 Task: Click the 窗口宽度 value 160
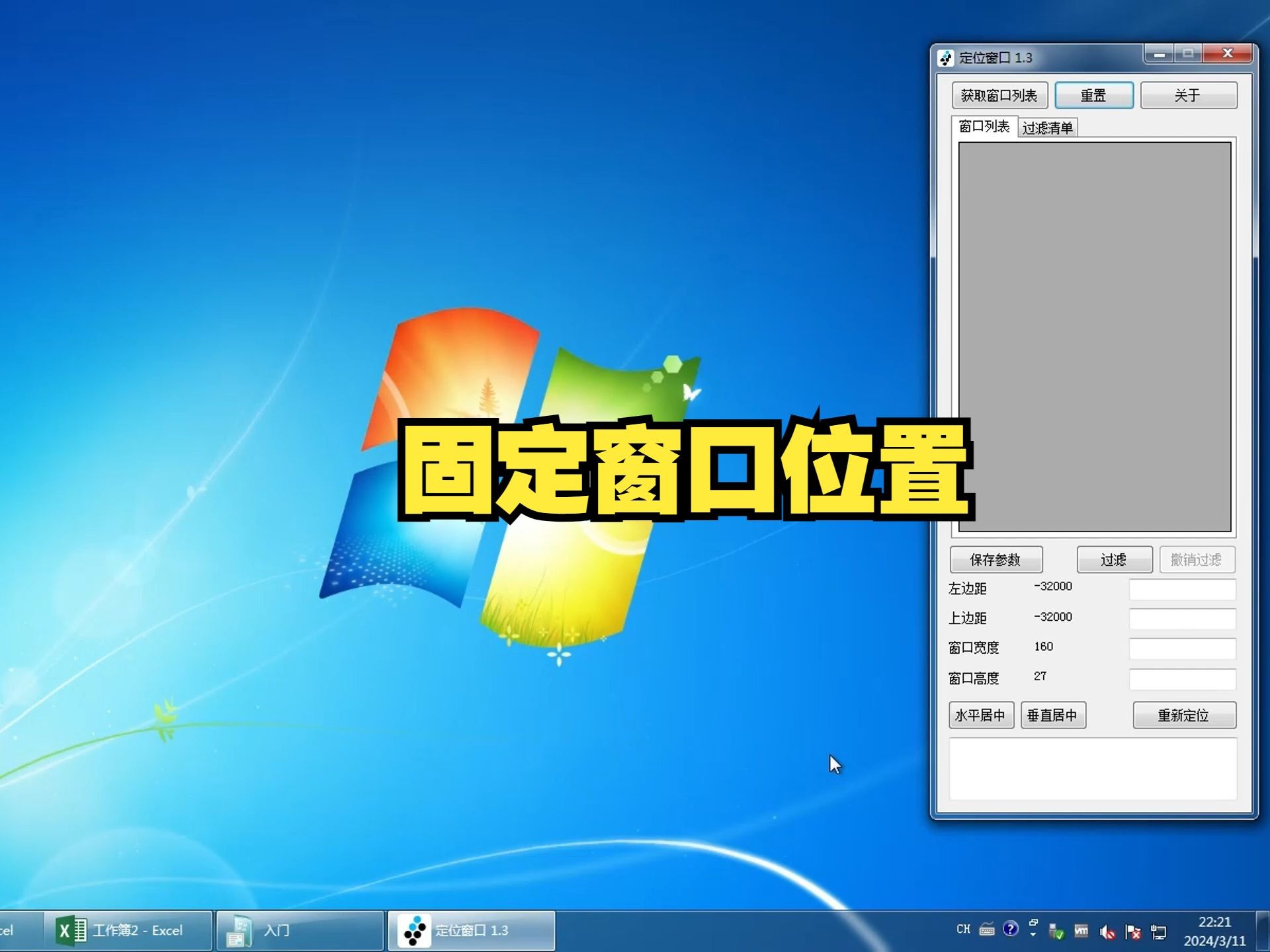click(x=1044, y=647)
